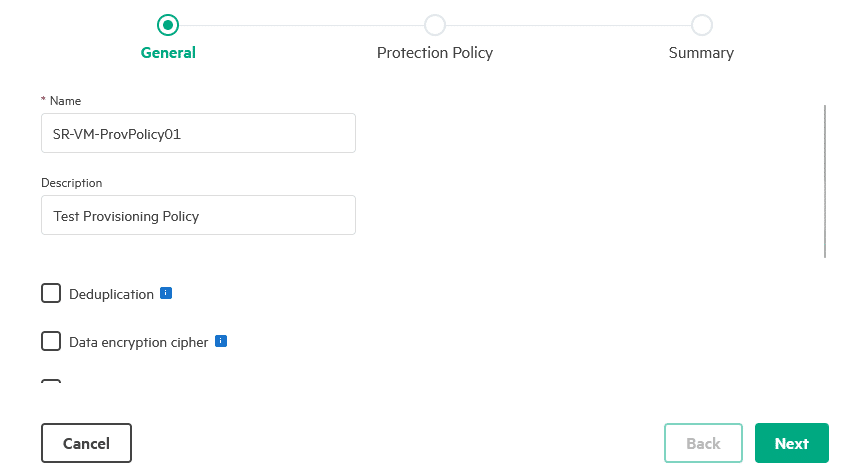Screen dimensions: 868x471
Task: Go to the Protection Policy step label
Action: [x=435, y=53]
